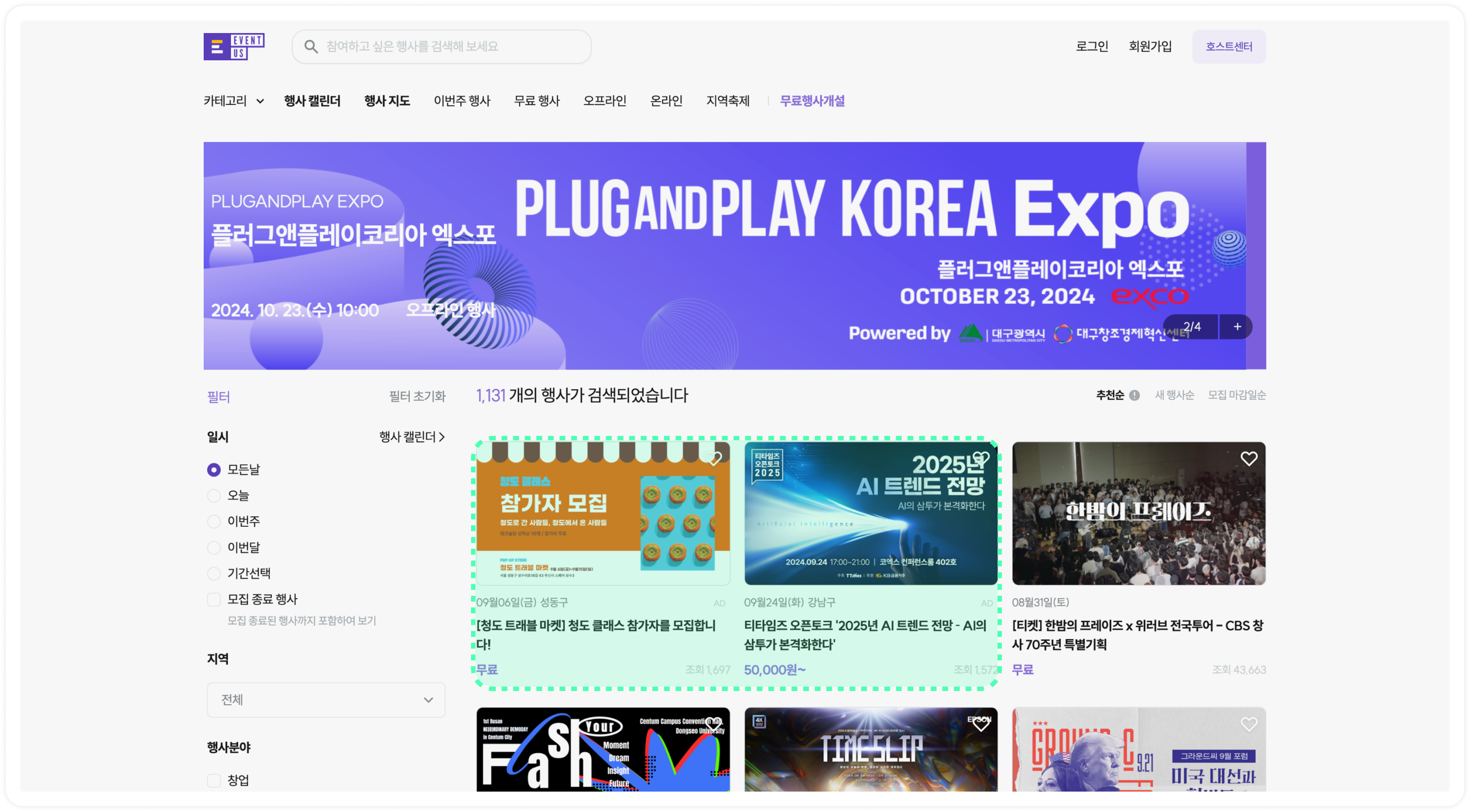This screenshot has width=1470, height=812.
Task: Select the 이번주 radio option
Action: (x=214, y=521)
